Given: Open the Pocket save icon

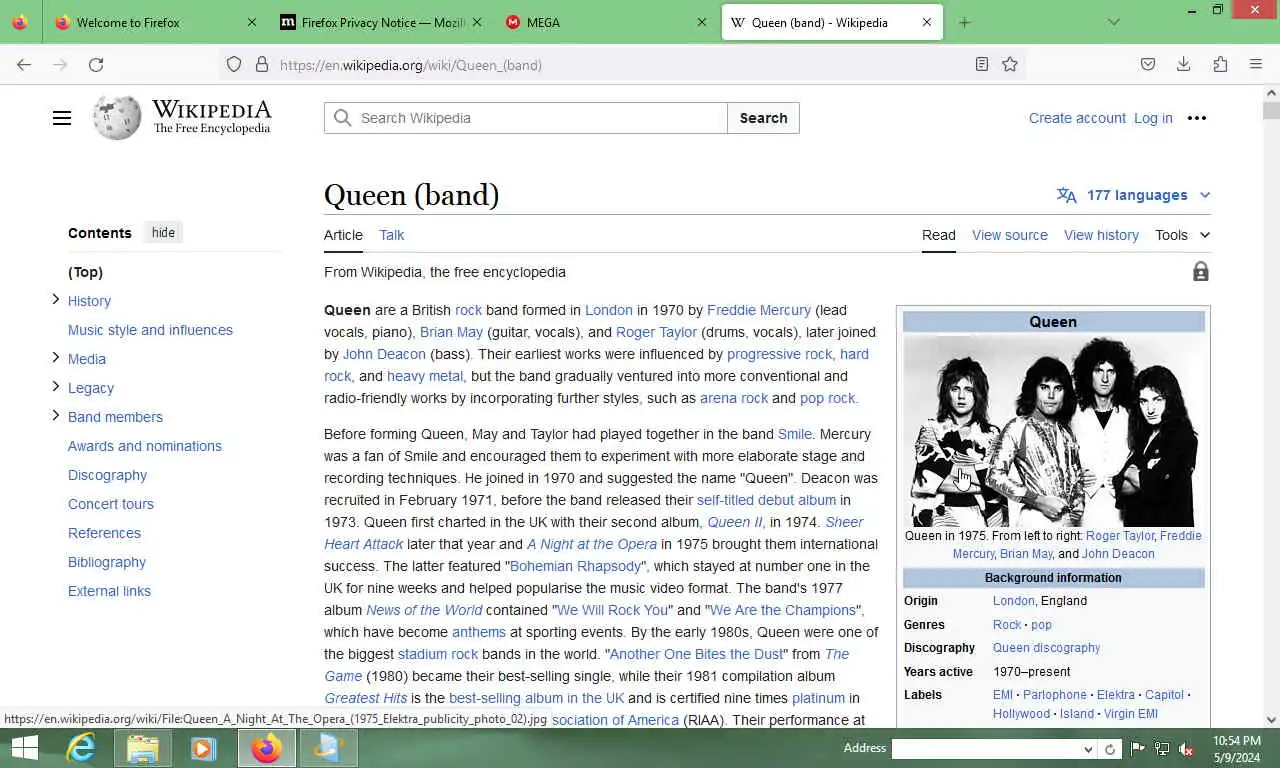Looking at the screenshot, I should tap(1148, 64).
